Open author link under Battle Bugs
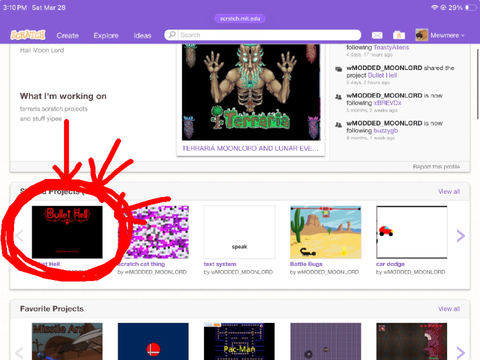 (328, 272)
